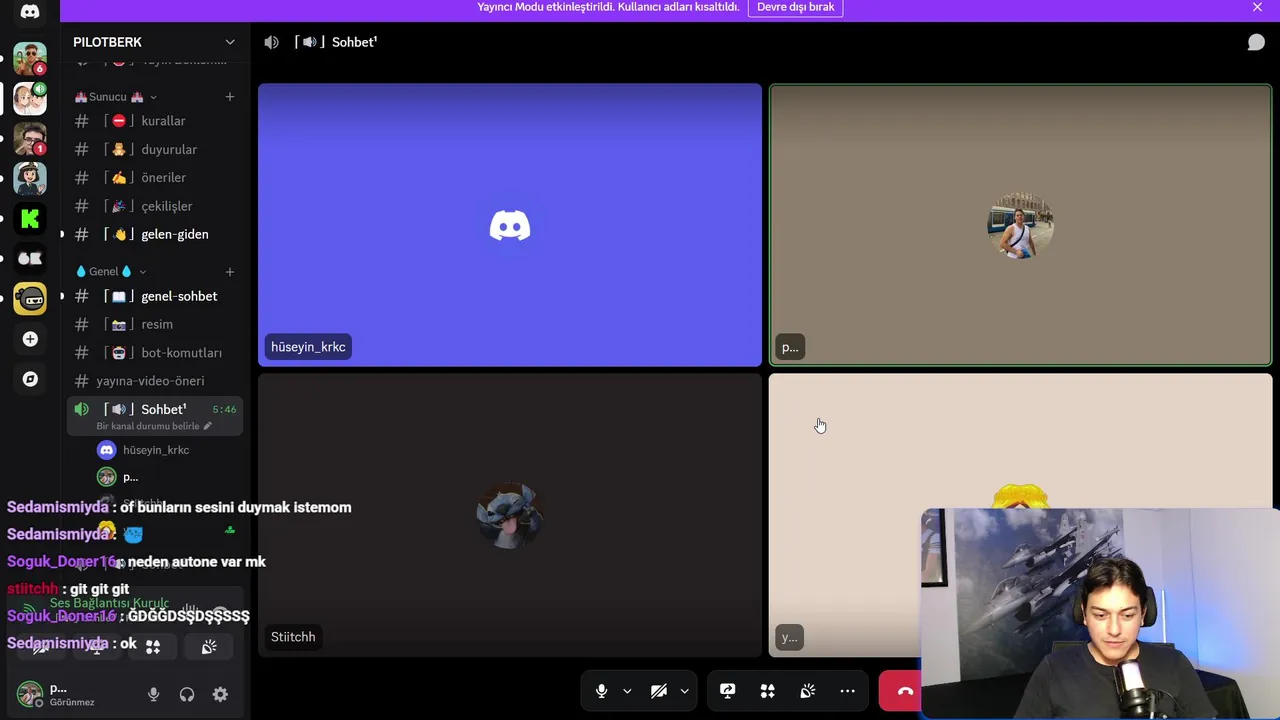Viewport: 1280px width, 720px height.
Task: Click plus icon next to Genel category
Action: point(230,272)
